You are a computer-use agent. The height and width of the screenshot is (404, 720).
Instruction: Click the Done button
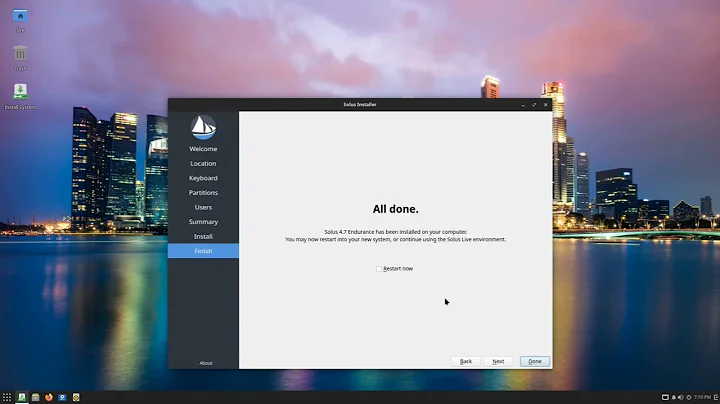click(x=535, y=361)
